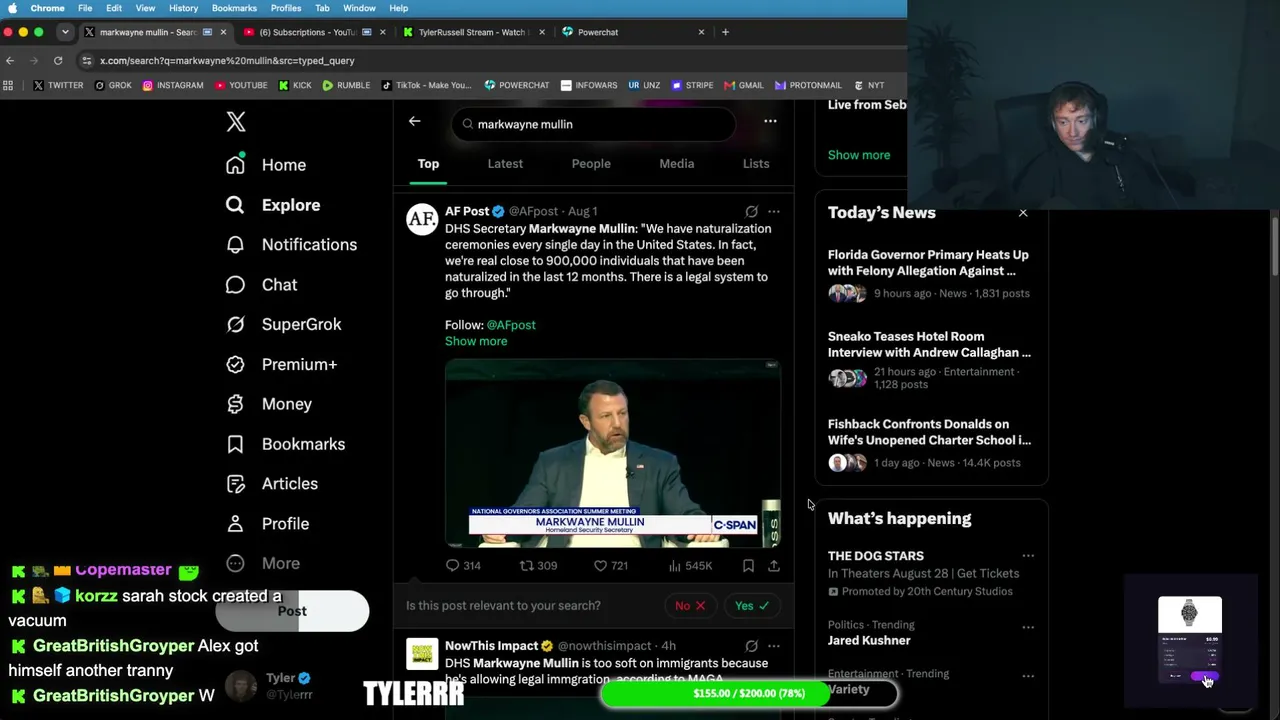Switch to the Subscriptions - YouTube tab
The width and height of the screenshot is (1280, 720).
315,32
